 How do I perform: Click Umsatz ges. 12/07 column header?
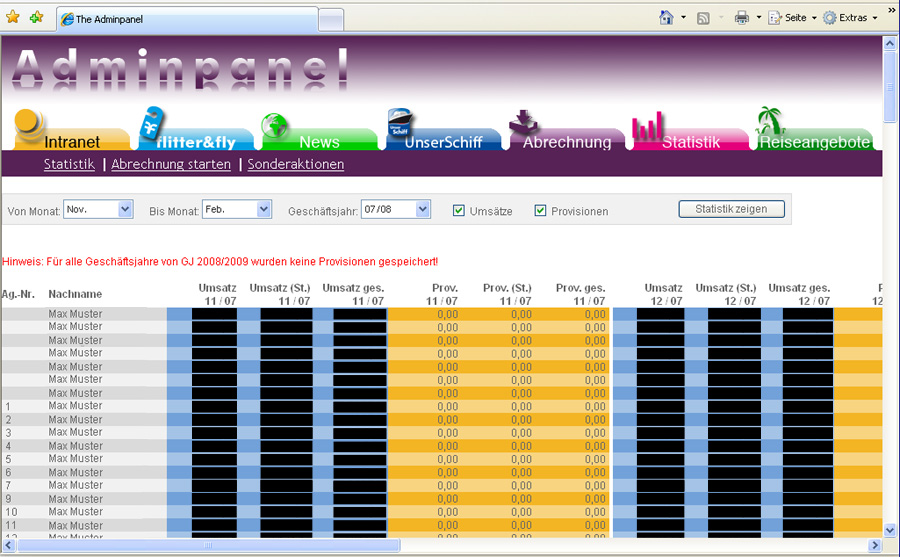pyautogui.click(x=799, y=294)
